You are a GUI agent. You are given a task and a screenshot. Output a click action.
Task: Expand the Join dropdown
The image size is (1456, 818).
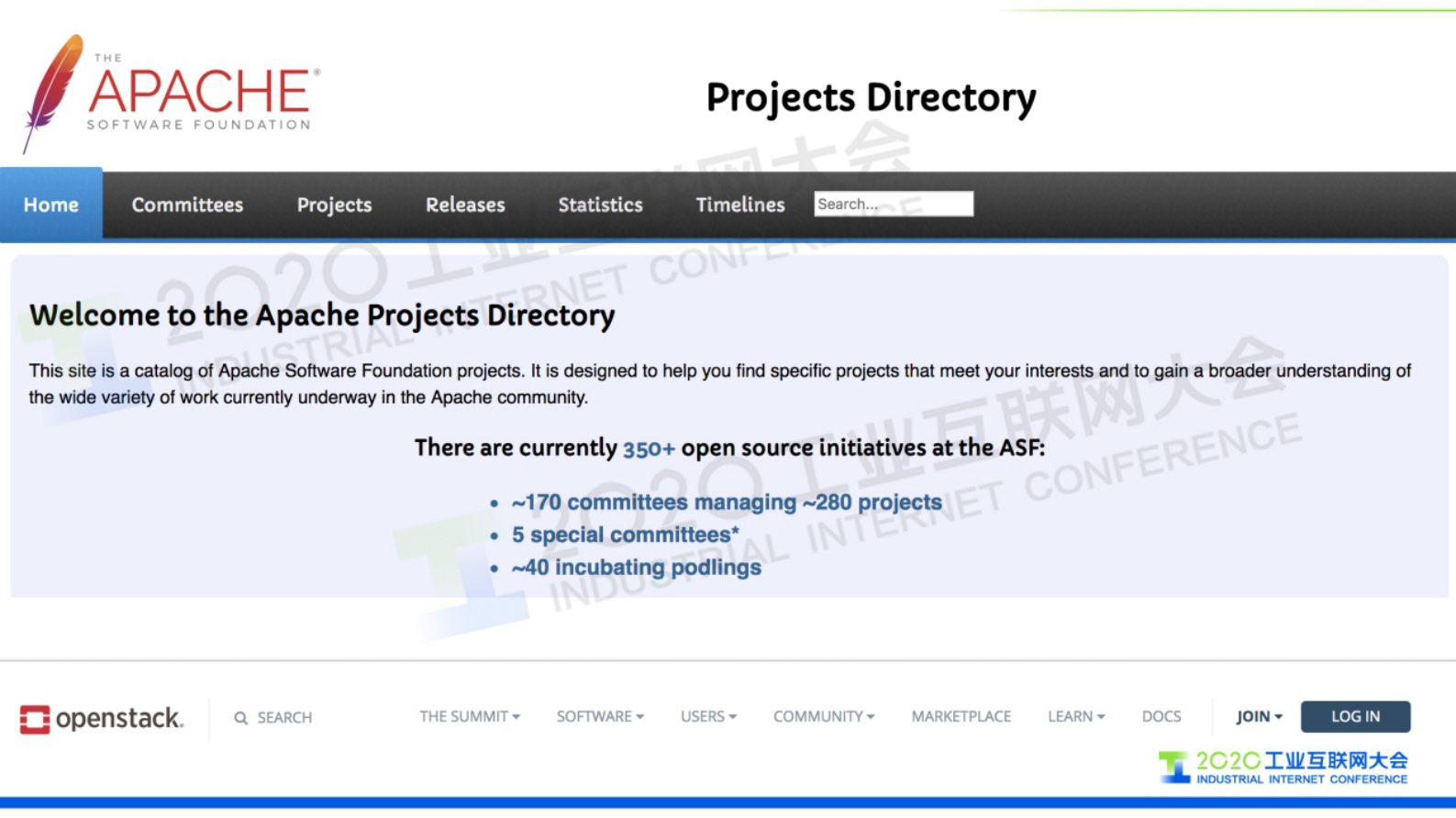[1259, 716]
